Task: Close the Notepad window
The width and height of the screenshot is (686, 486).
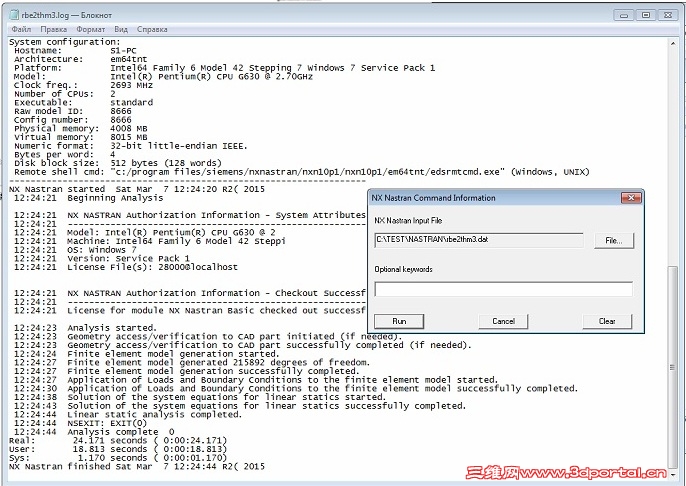Action: point(668,15)
